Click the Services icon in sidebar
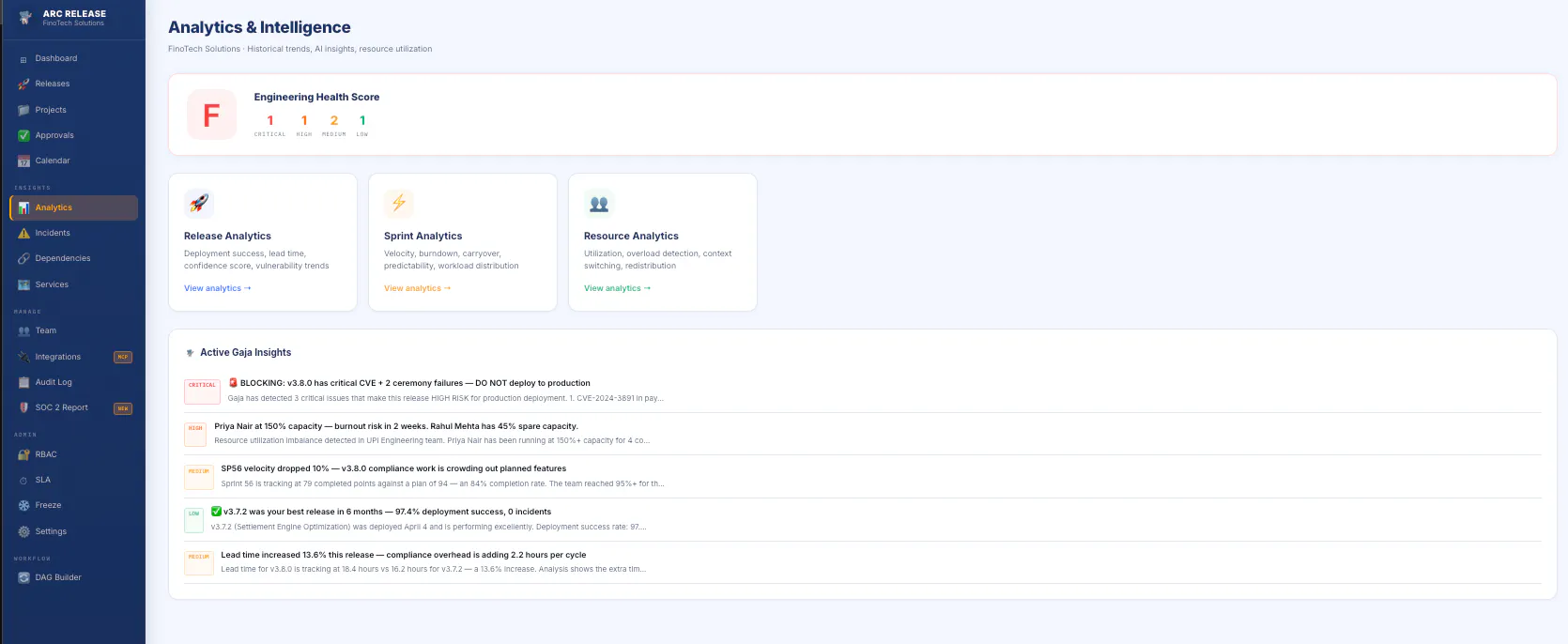1568x644 pixels. (23, 284)
